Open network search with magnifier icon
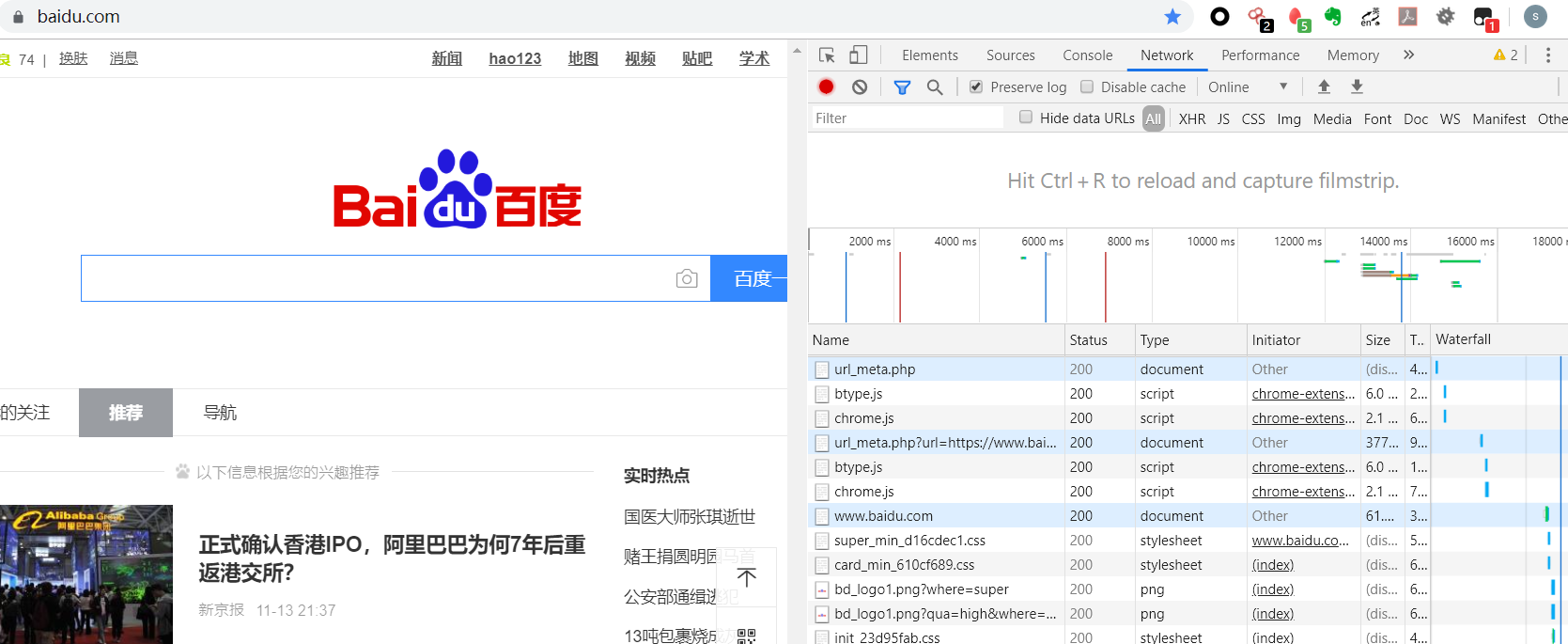 point(935,86)
